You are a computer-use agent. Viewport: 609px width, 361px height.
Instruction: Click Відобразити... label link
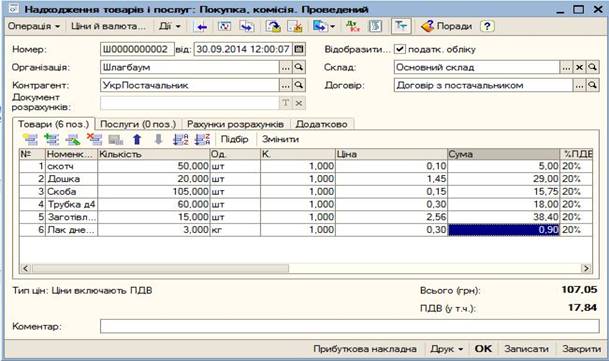point(357,49)
